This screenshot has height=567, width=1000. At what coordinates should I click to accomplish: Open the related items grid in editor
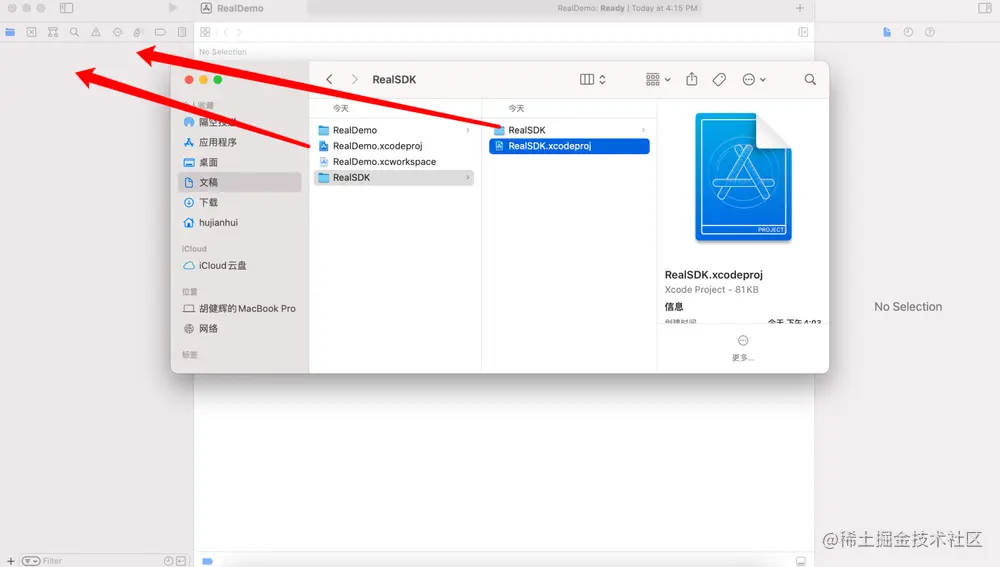point(205,32)
